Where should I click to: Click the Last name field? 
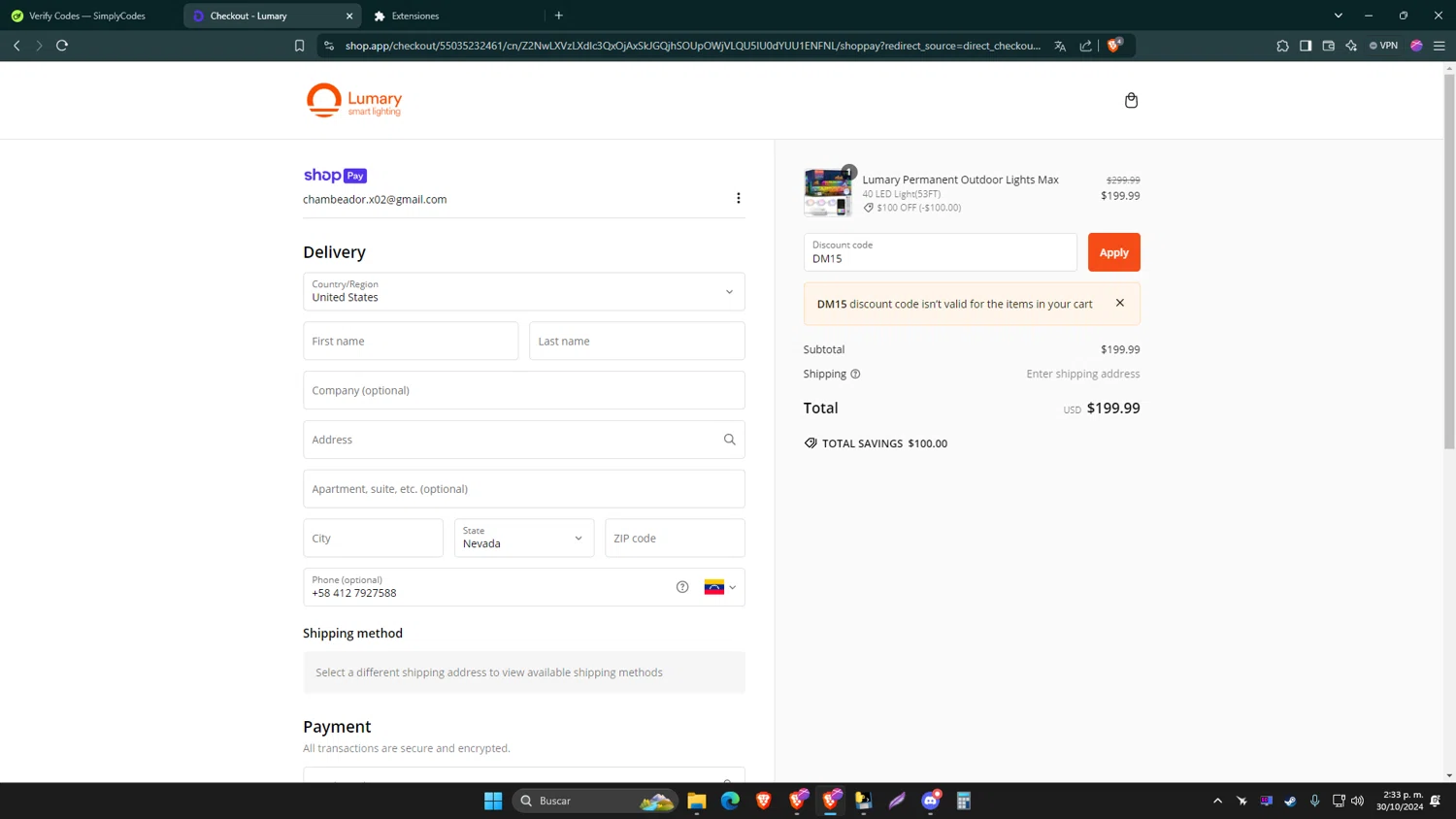pos(637,341)
